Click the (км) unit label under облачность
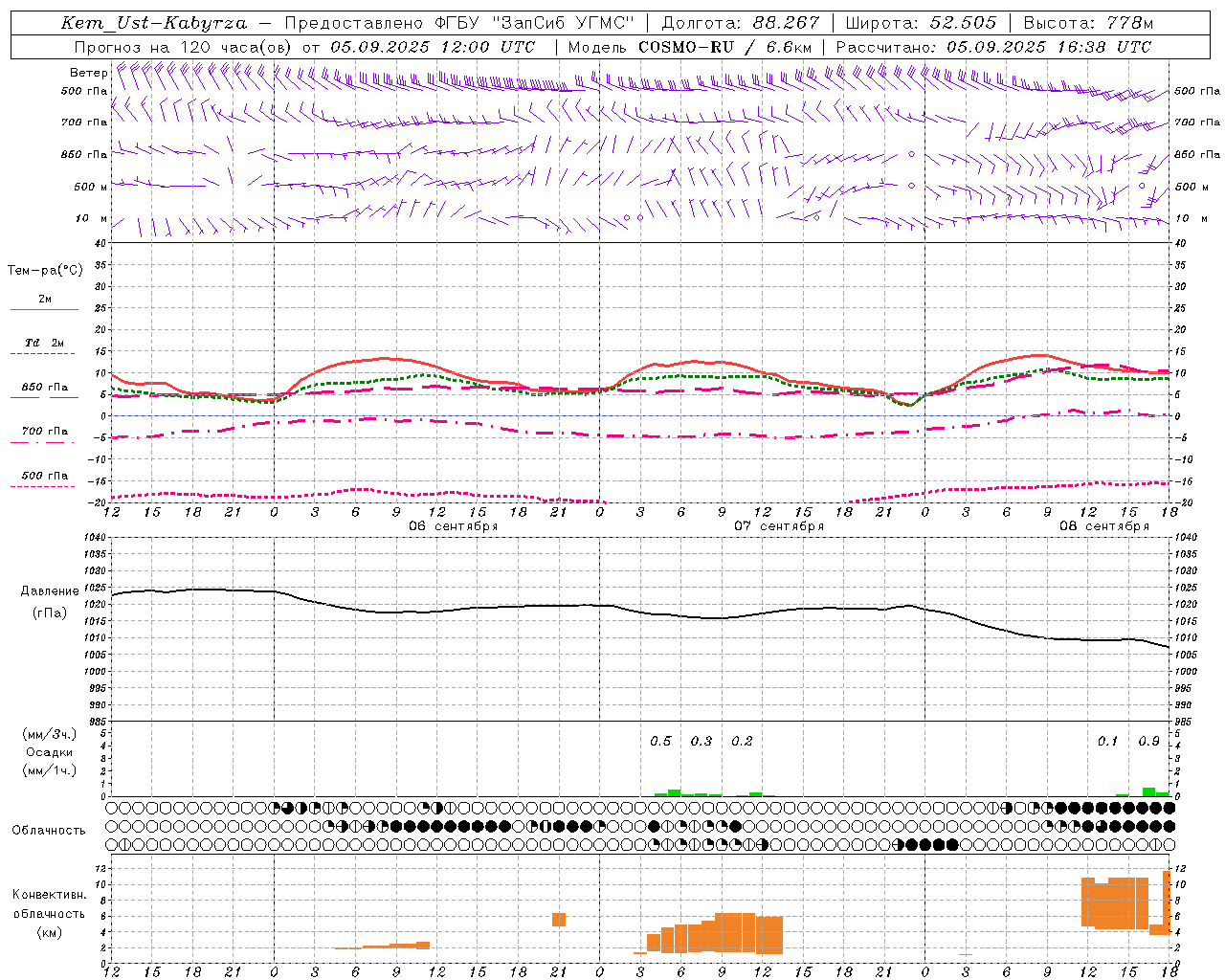The width and height of the screenshot is (1225, 980). click(49, 932)
